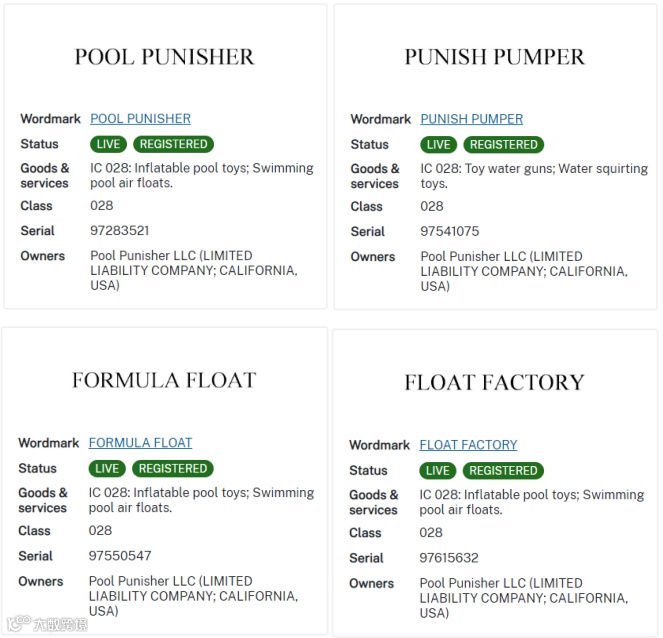
Task: Select the large PUNISH PUMPER heading
Action: click(495, 57)
